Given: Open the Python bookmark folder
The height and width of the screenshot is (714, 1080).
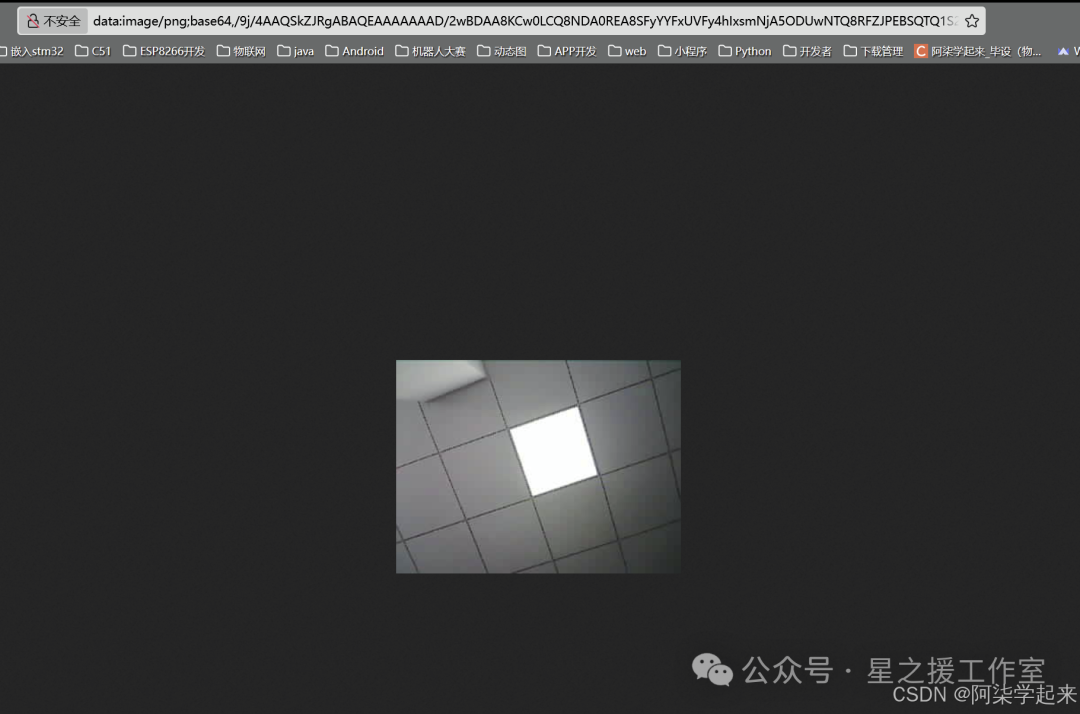Looking at the screenshot, I should coord(745,51).
